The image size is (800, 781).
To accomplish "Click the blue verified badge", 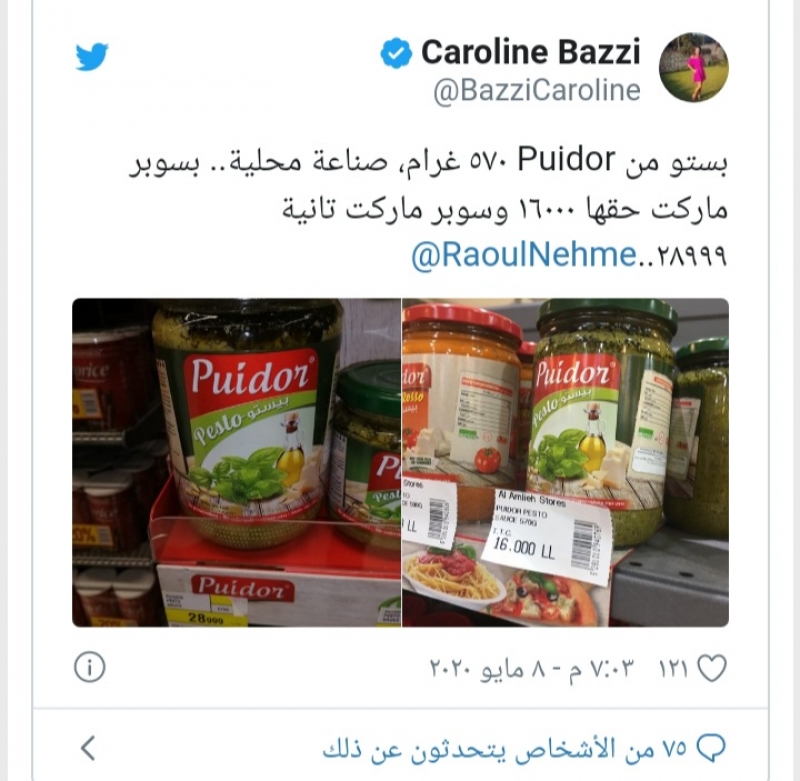I will coord(396,53).
